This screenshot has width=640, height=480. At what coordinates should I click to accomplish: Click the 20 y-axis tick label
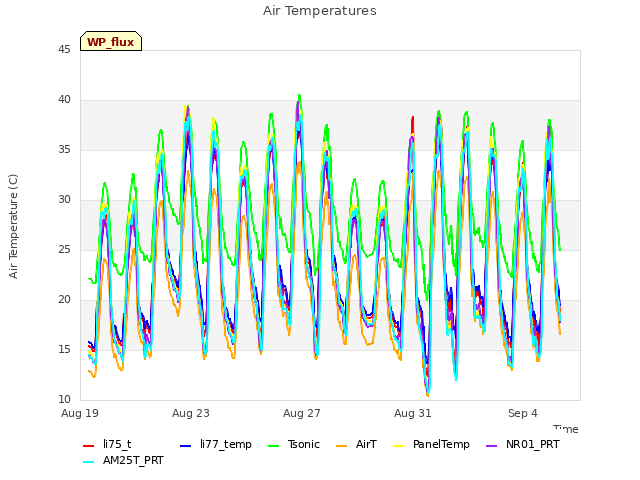(64, 300)
